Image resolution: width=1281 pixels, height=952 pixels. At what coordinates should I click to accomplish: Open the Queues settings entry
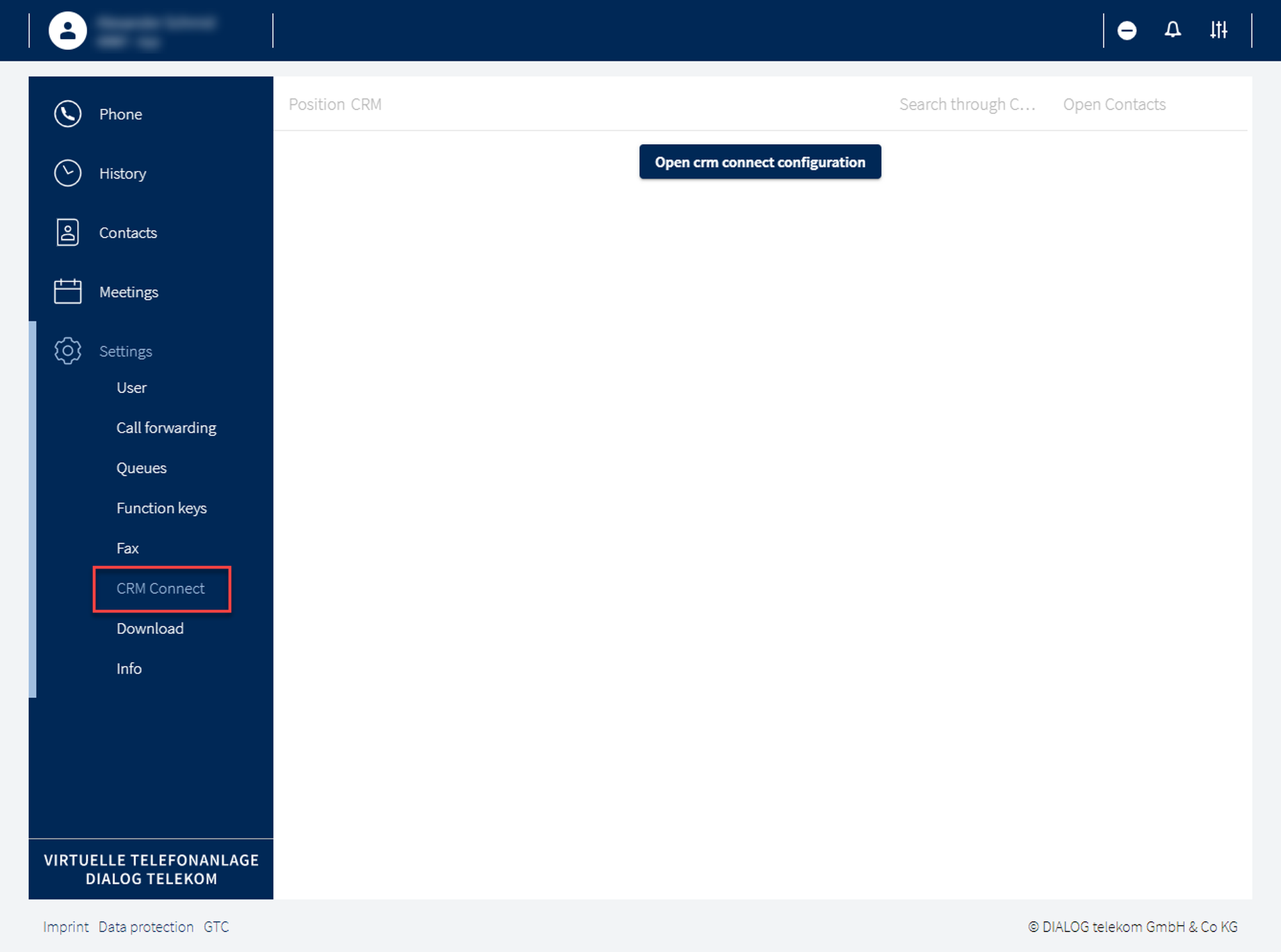141,468
